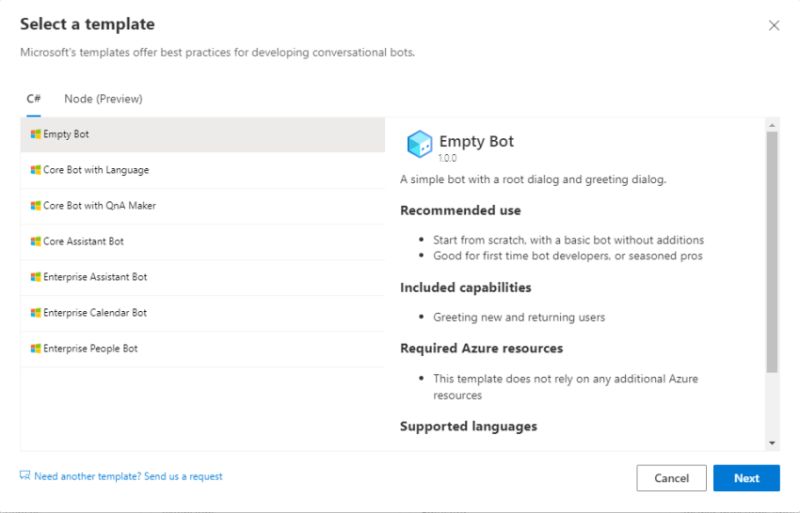The width and height of the screenshot is (800, 513).
Task: Click the scroll up arrow in details pane
Action: [x=772, y=125]
